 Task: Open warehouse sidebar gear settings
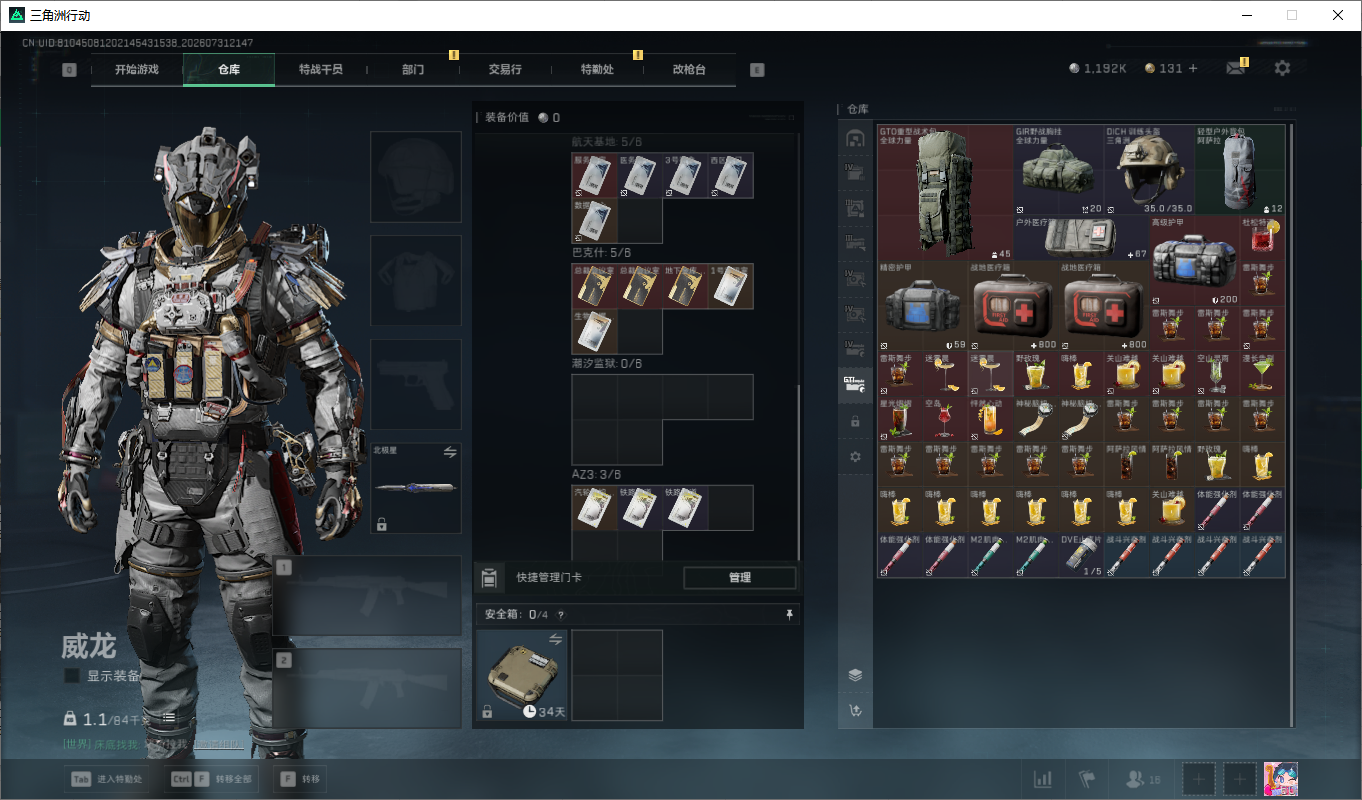coord(855,457)
